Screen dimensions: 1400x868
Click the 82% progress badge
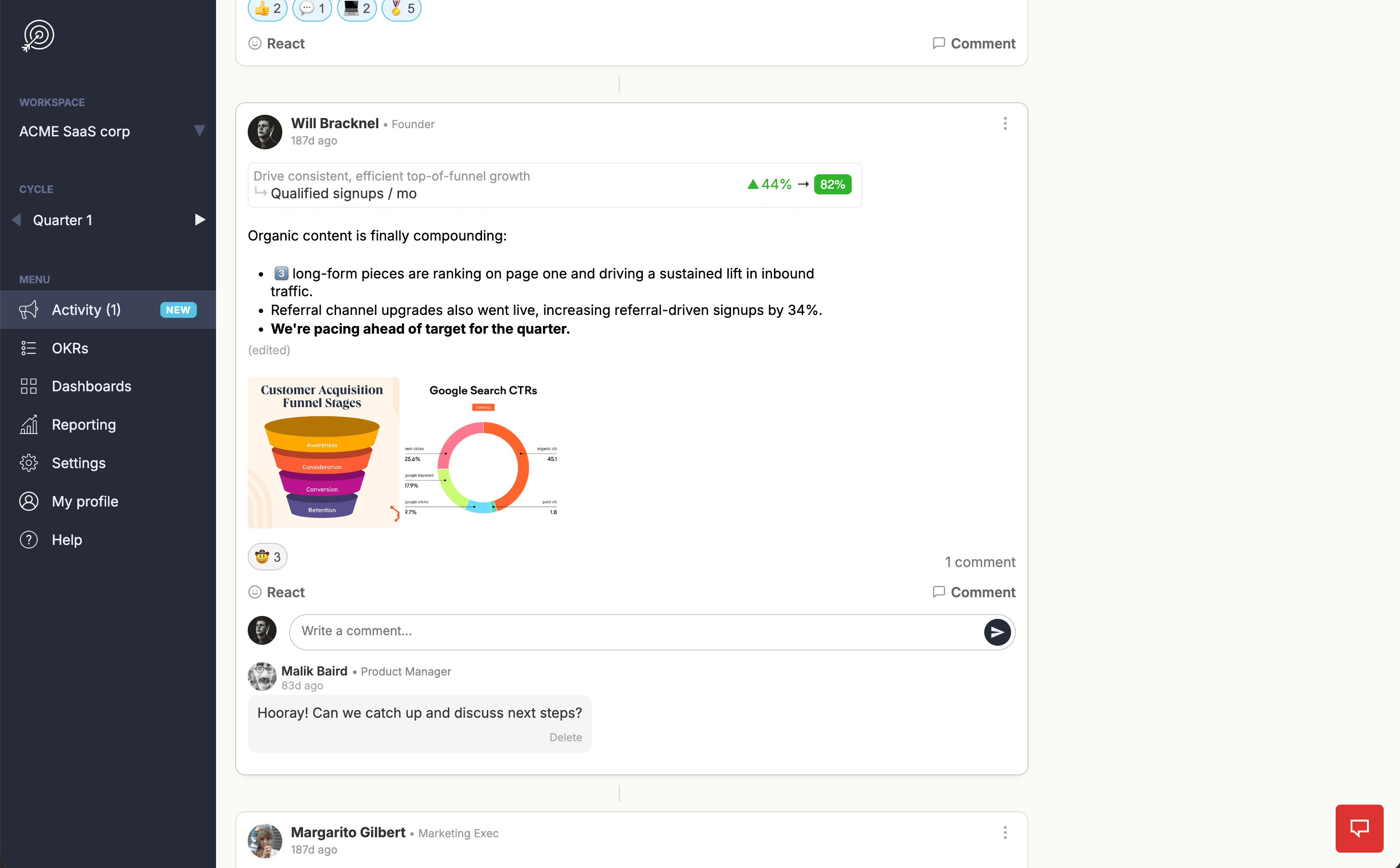833,184
